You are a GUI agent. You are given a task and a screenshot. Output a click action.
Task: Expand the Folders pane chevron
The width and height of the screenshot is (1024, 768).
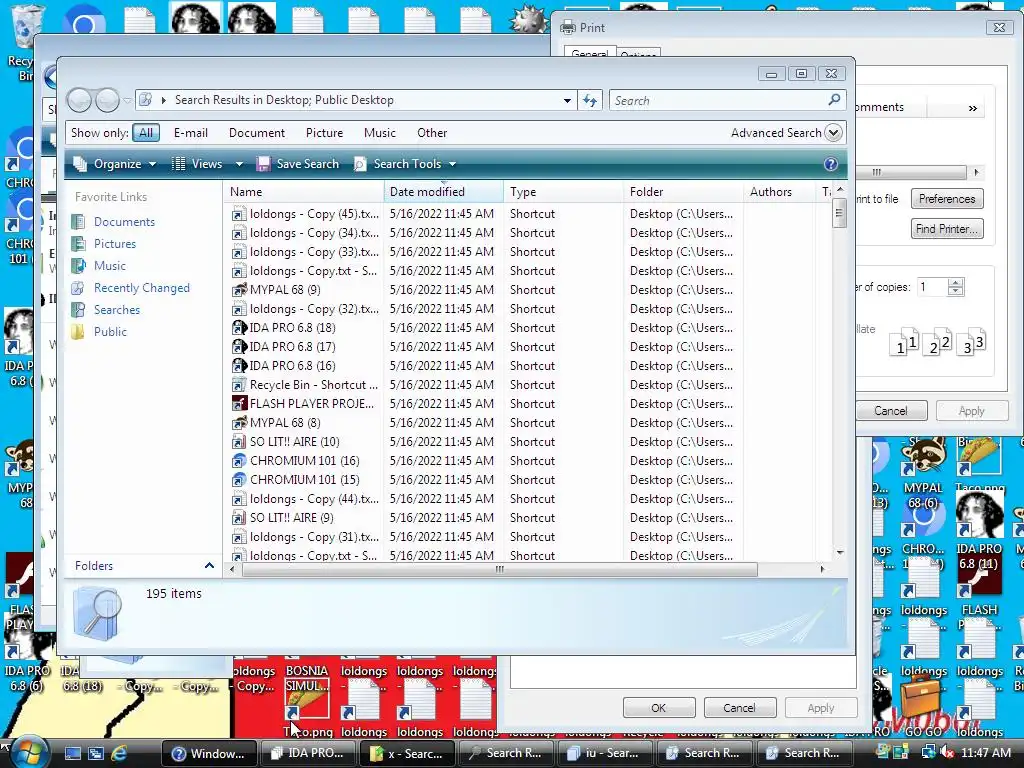[209, 566]
